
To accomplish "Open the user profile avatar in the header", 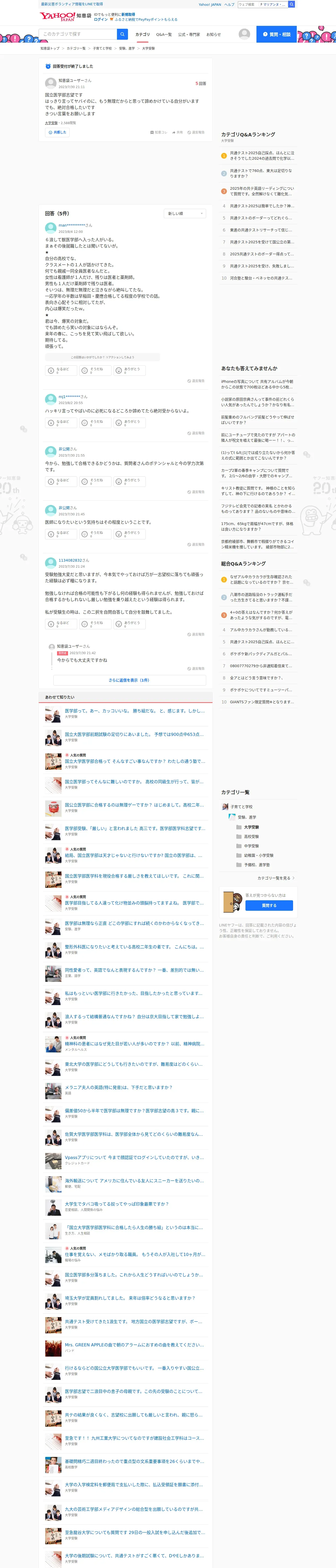I will coord(244,34).
